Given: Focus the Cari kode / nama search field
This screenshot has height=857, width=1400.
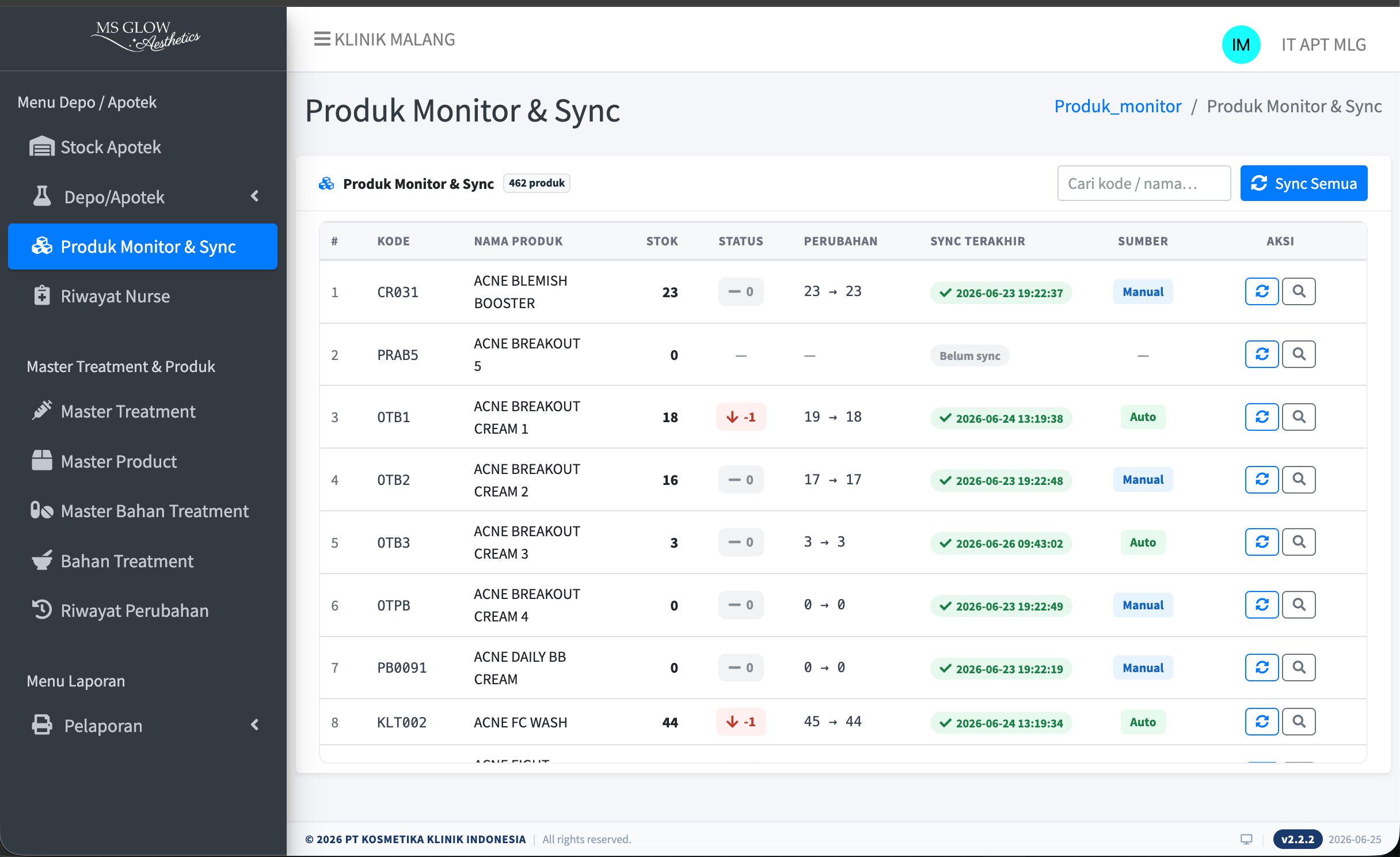Looking at the screenshot, I should click(1144, 183).
